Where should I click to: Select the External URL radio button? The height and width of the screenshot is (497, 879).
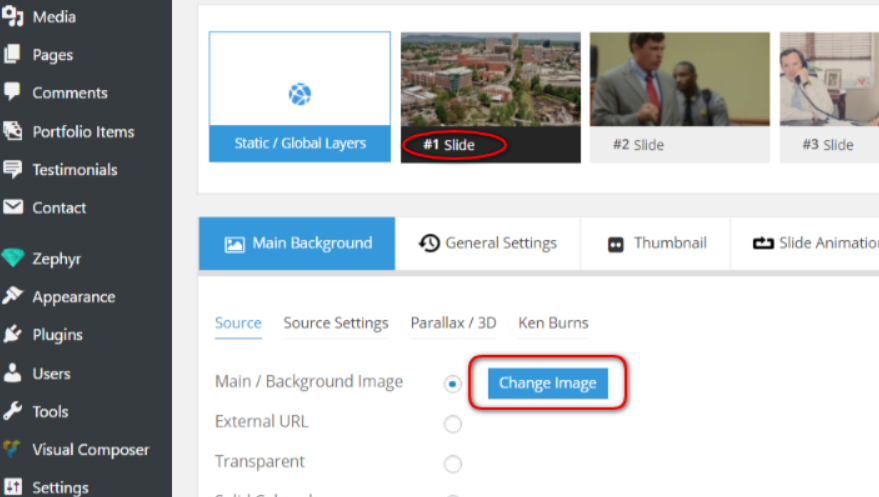[x=452, y=424]
